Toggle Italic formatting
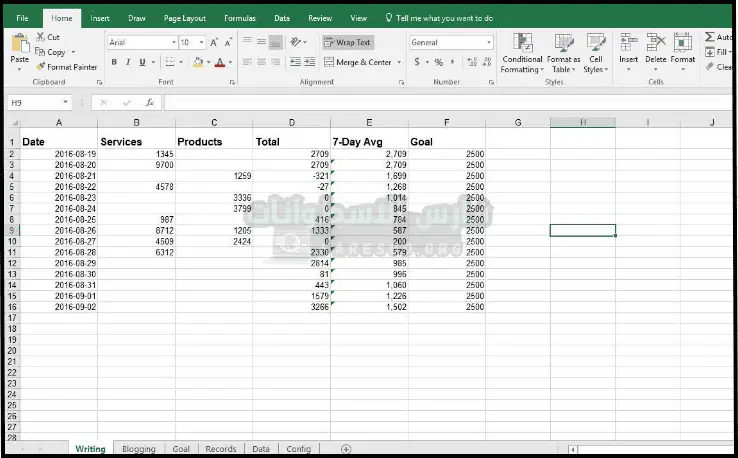 (128, 62)
